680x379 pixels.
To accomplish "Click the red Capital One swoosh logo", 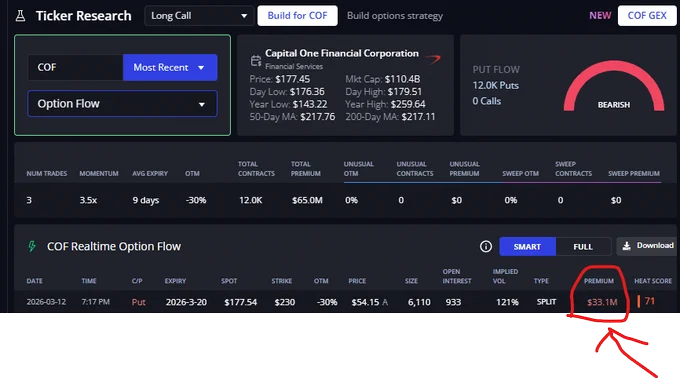I will coord(433,59).
